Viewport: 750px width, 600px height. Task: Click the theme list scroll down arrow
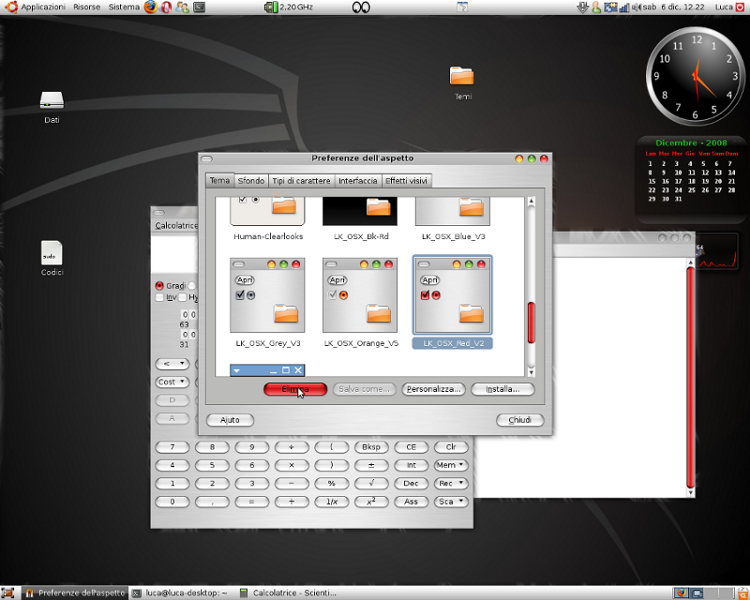click(531, 372)
